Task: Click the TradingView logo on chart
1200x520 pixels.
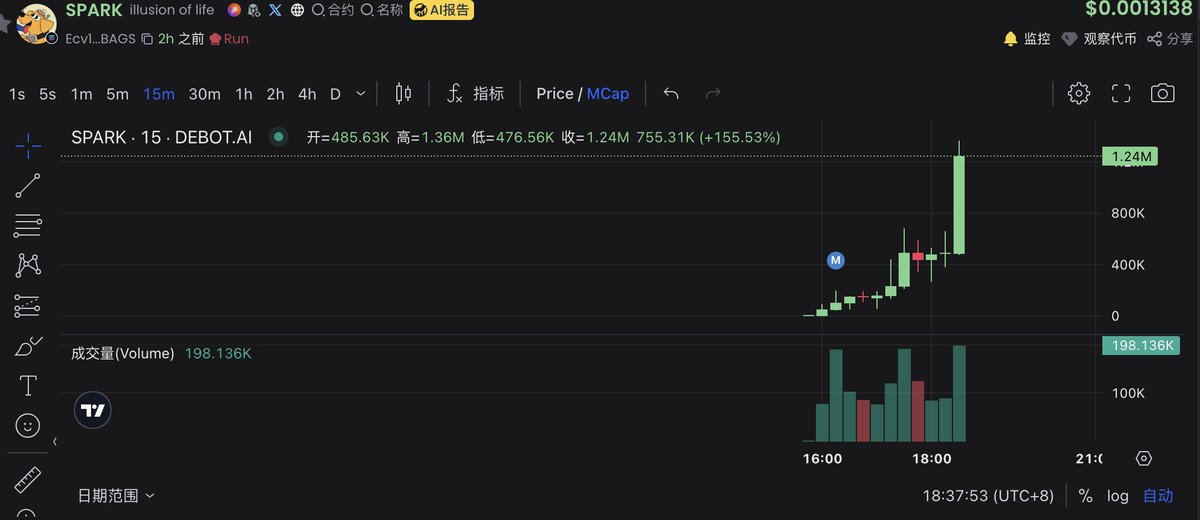Action: [93, 411]
